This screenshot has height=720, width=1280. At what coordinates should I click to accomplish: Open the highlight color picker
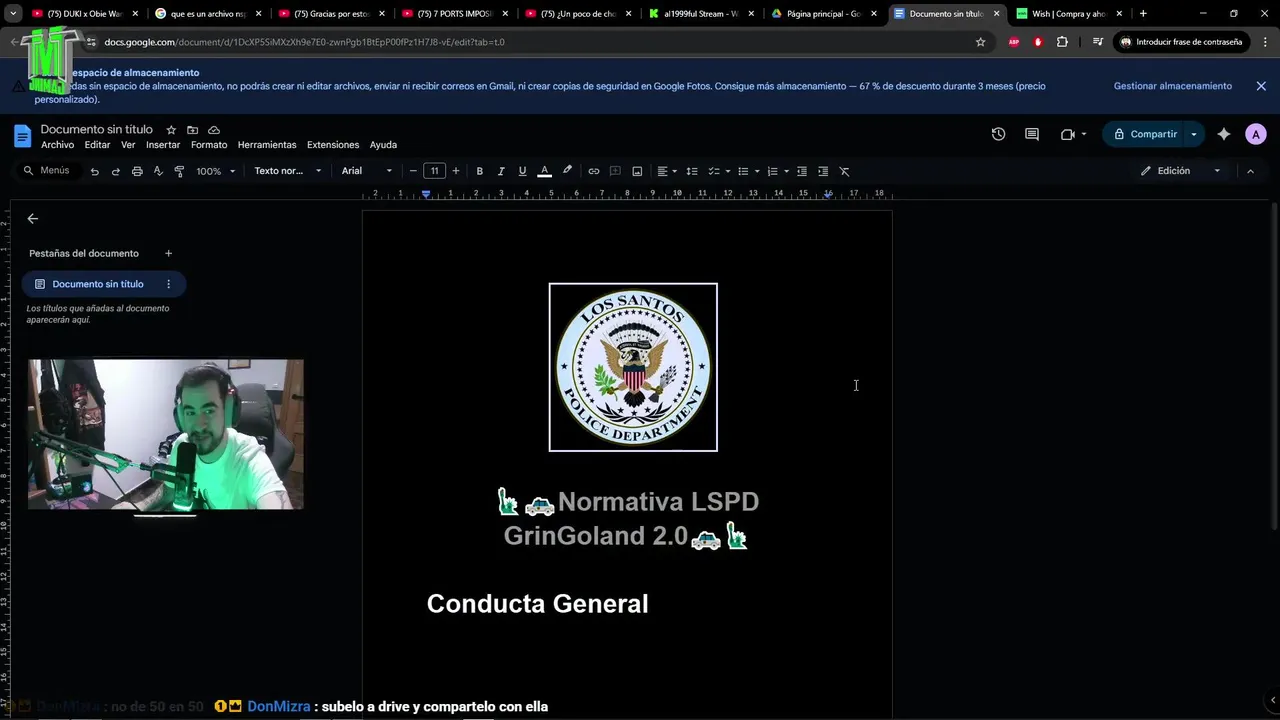pyautogui.click(x=567, y=171)
